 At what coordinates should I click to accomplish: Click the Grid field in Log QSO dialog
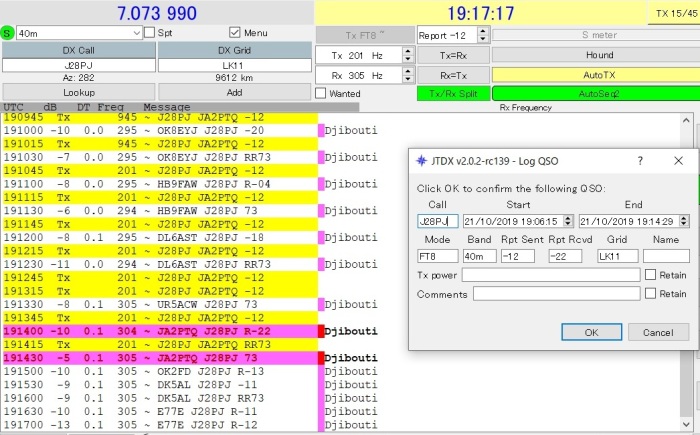pos(618,256)
